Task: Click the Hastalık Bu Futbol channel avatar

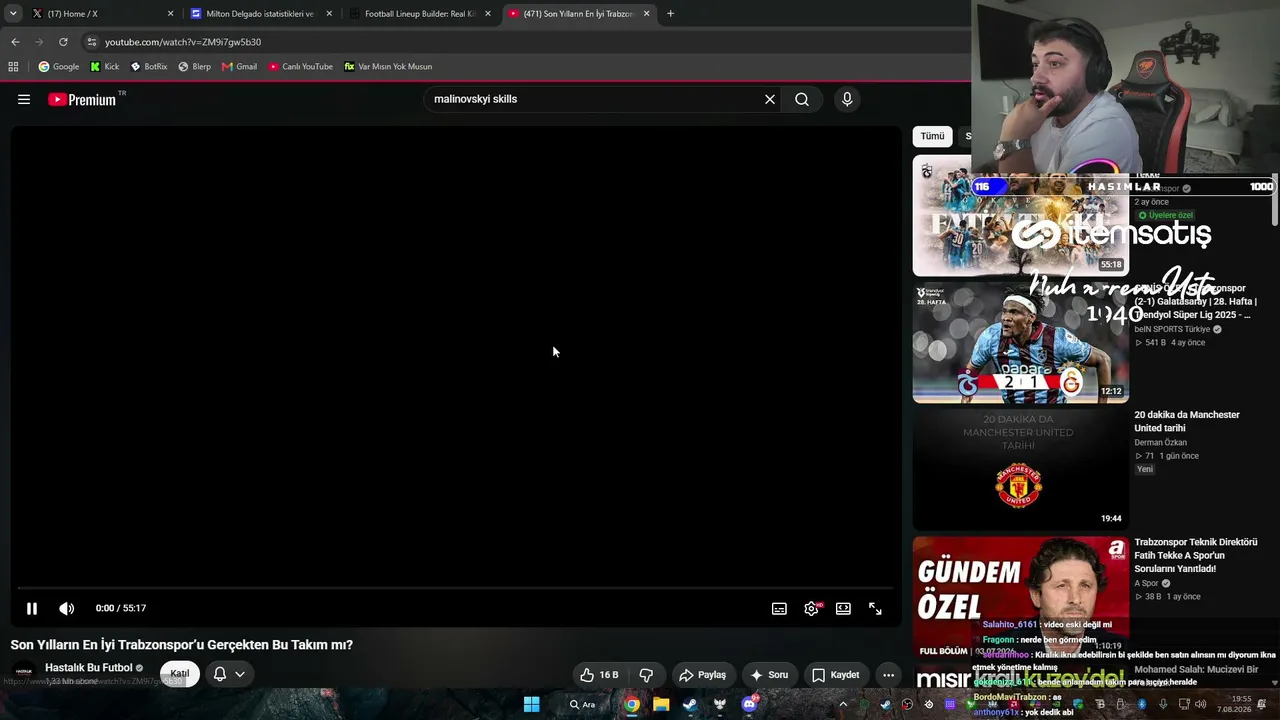Action: pos(24,672)
